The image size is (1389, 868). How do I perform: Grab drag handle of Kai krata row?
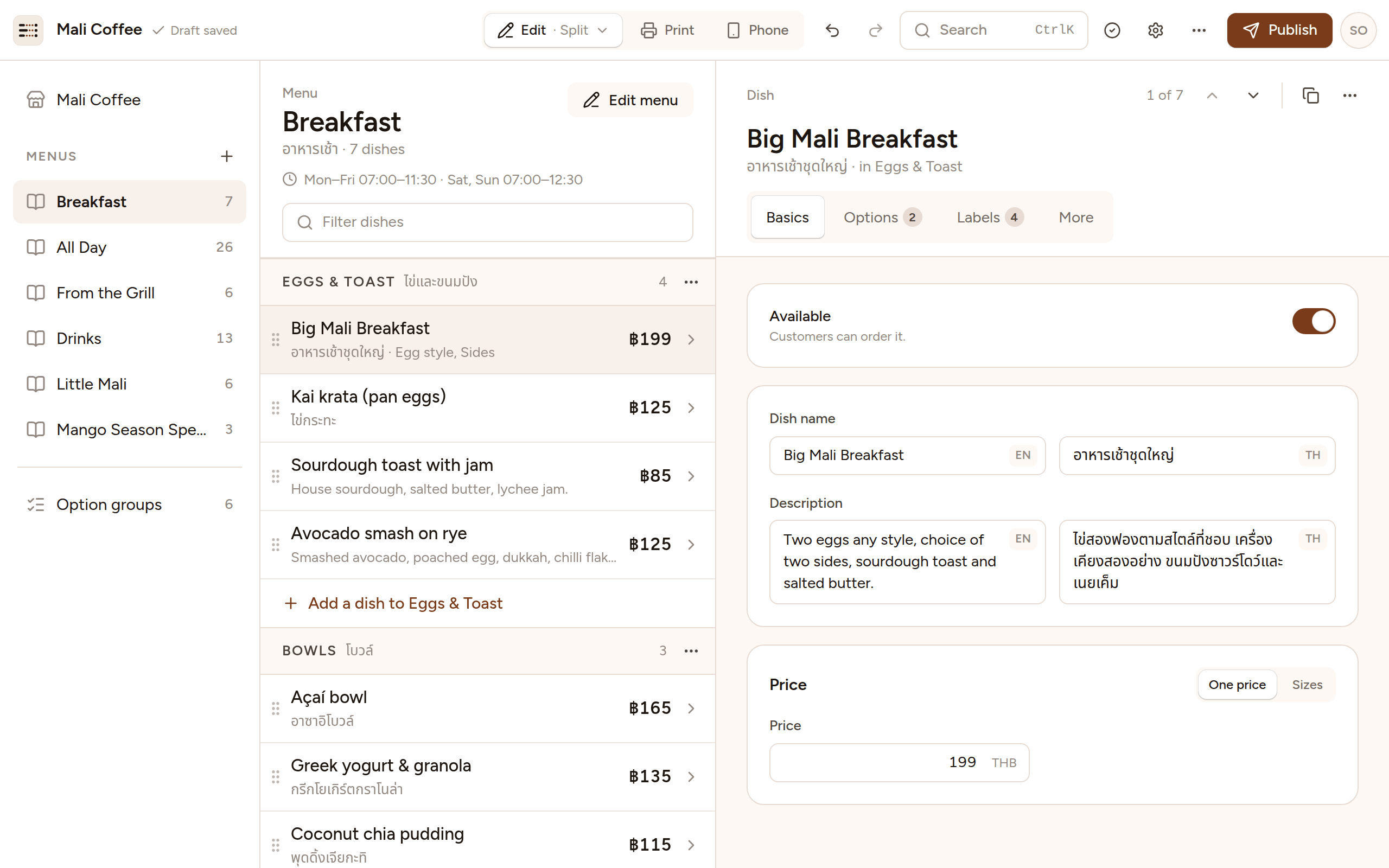(276, 407)
